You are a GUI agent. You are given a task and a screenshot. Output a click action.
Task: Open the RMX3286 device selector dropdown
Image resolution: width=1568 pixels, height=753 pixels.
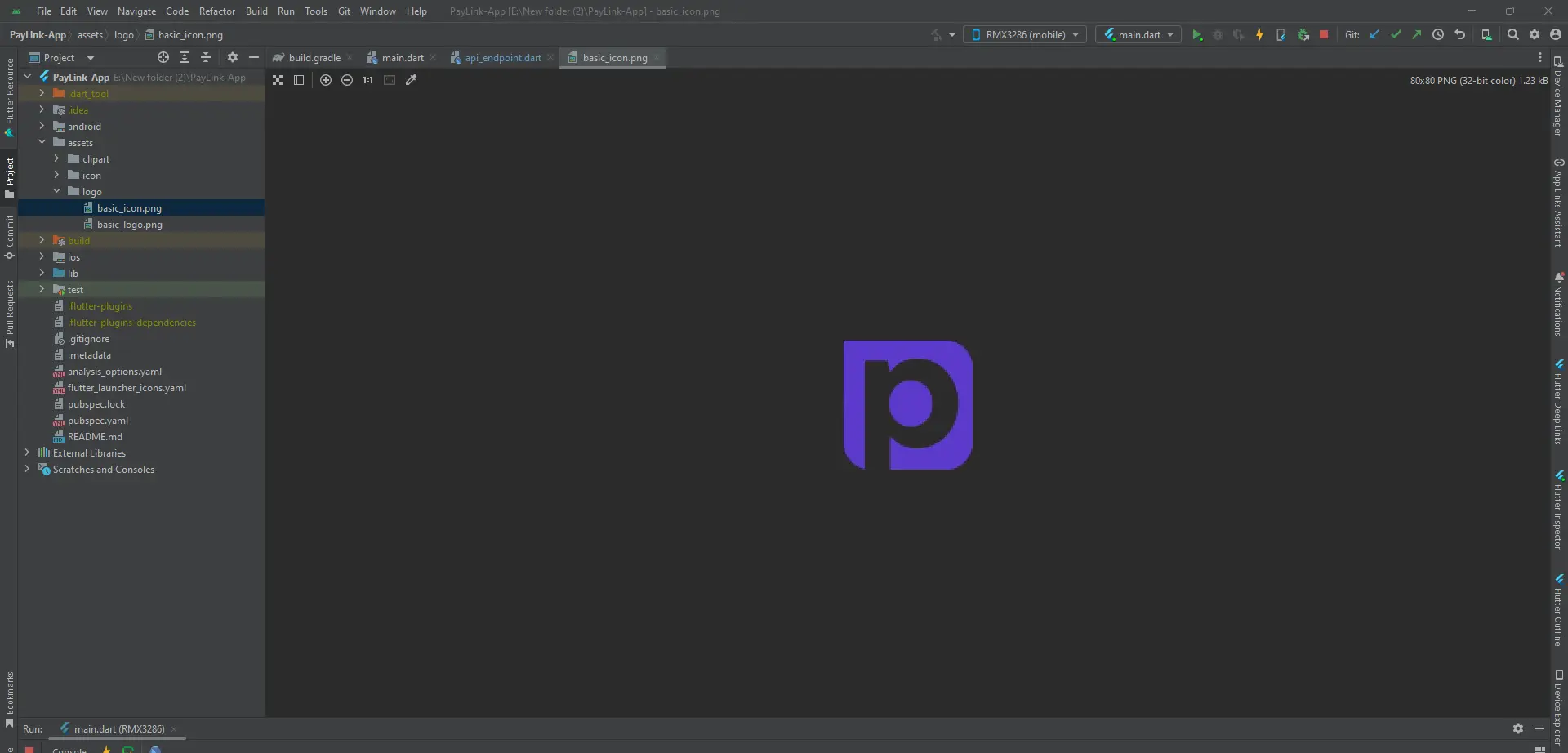coord(1025,35)
